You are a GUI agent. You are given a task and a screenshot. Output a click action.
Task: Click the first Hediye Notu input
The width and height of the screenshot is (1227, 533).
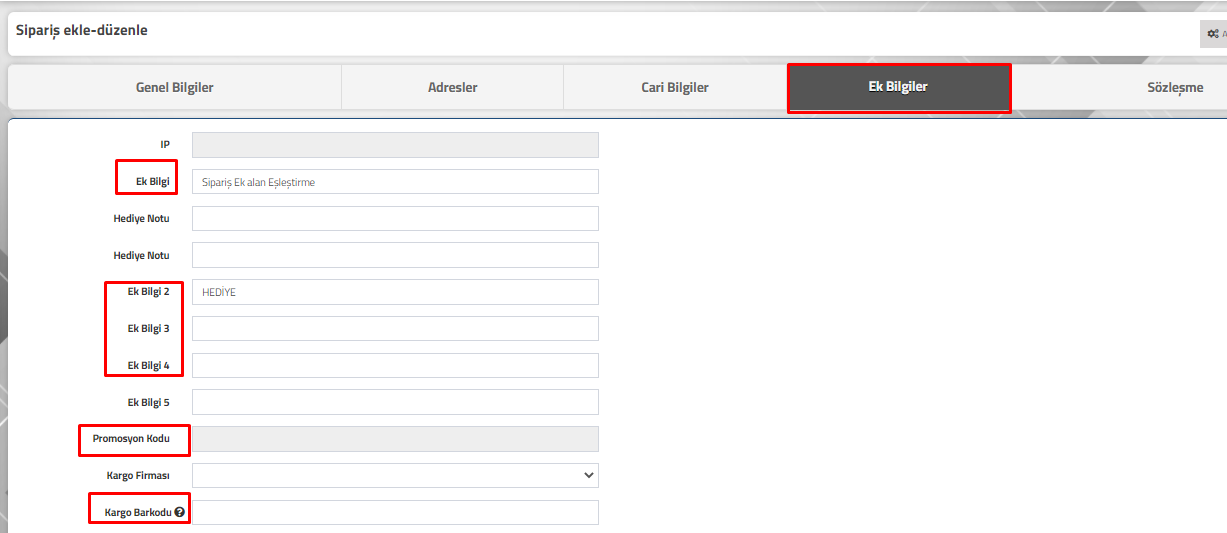click(x=395, y=219)
